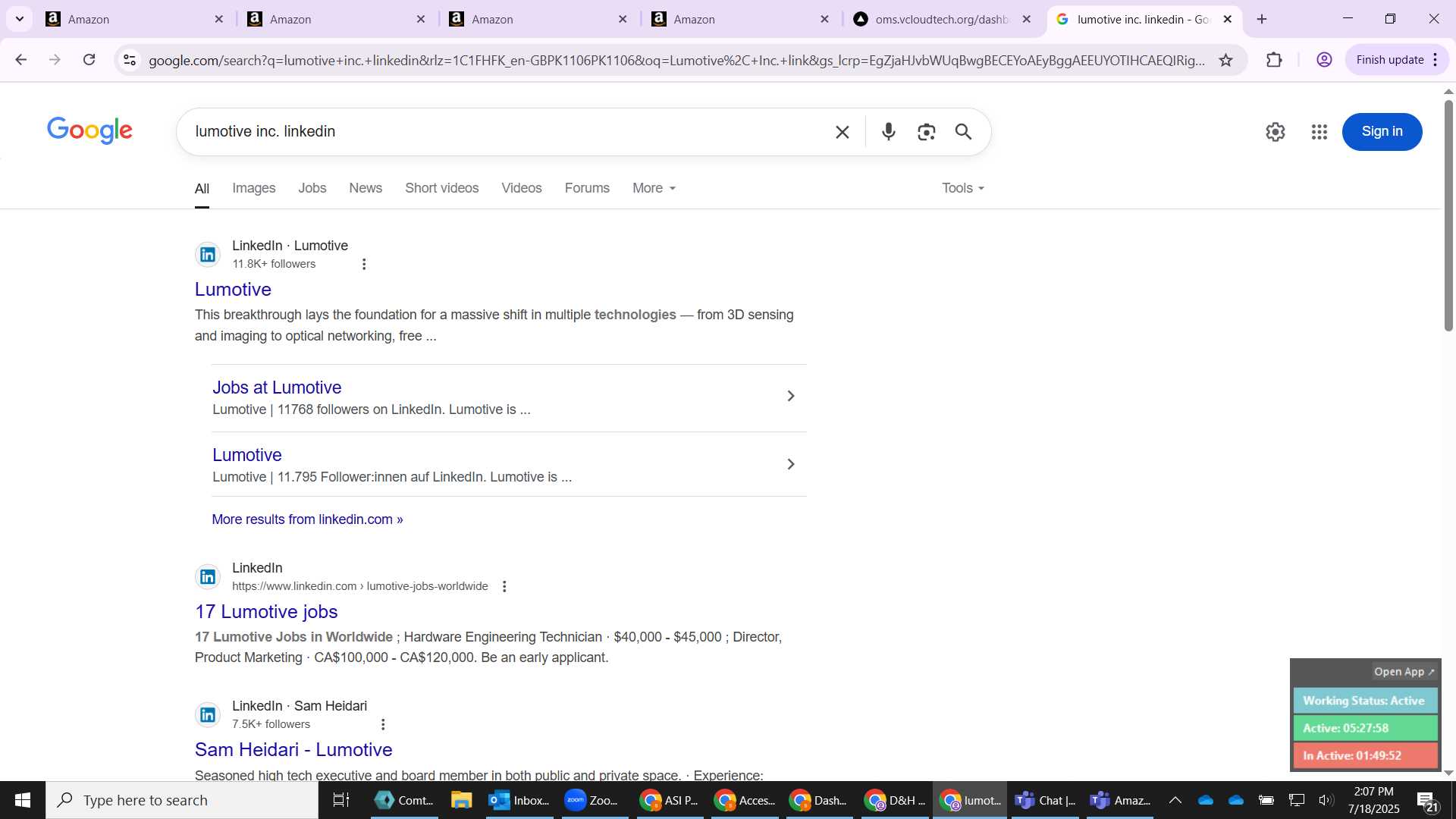Open File Explorer from taskbar
Image resolution: width=1456 pixels, height=819 pixels.
click(461, 800)
